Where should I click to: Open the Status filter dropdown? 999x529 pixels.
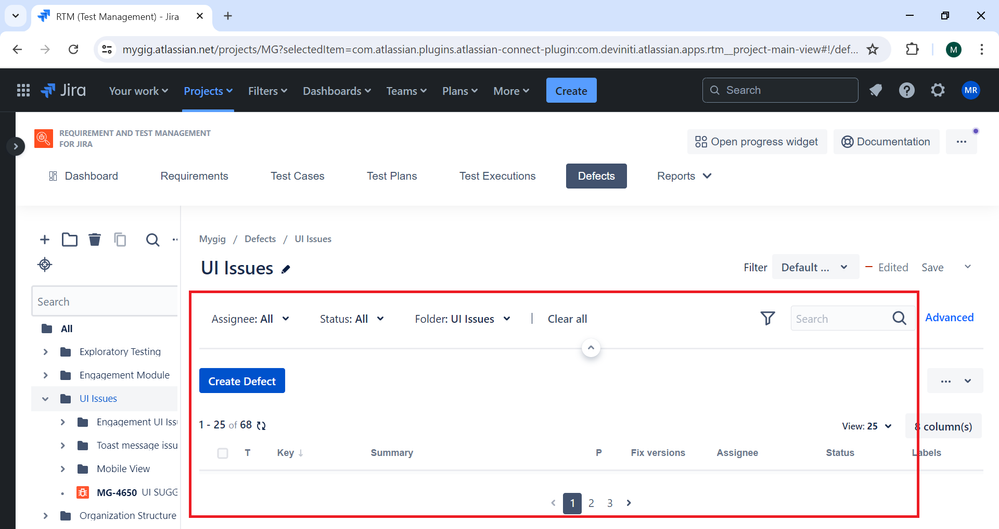pos(352,319)
